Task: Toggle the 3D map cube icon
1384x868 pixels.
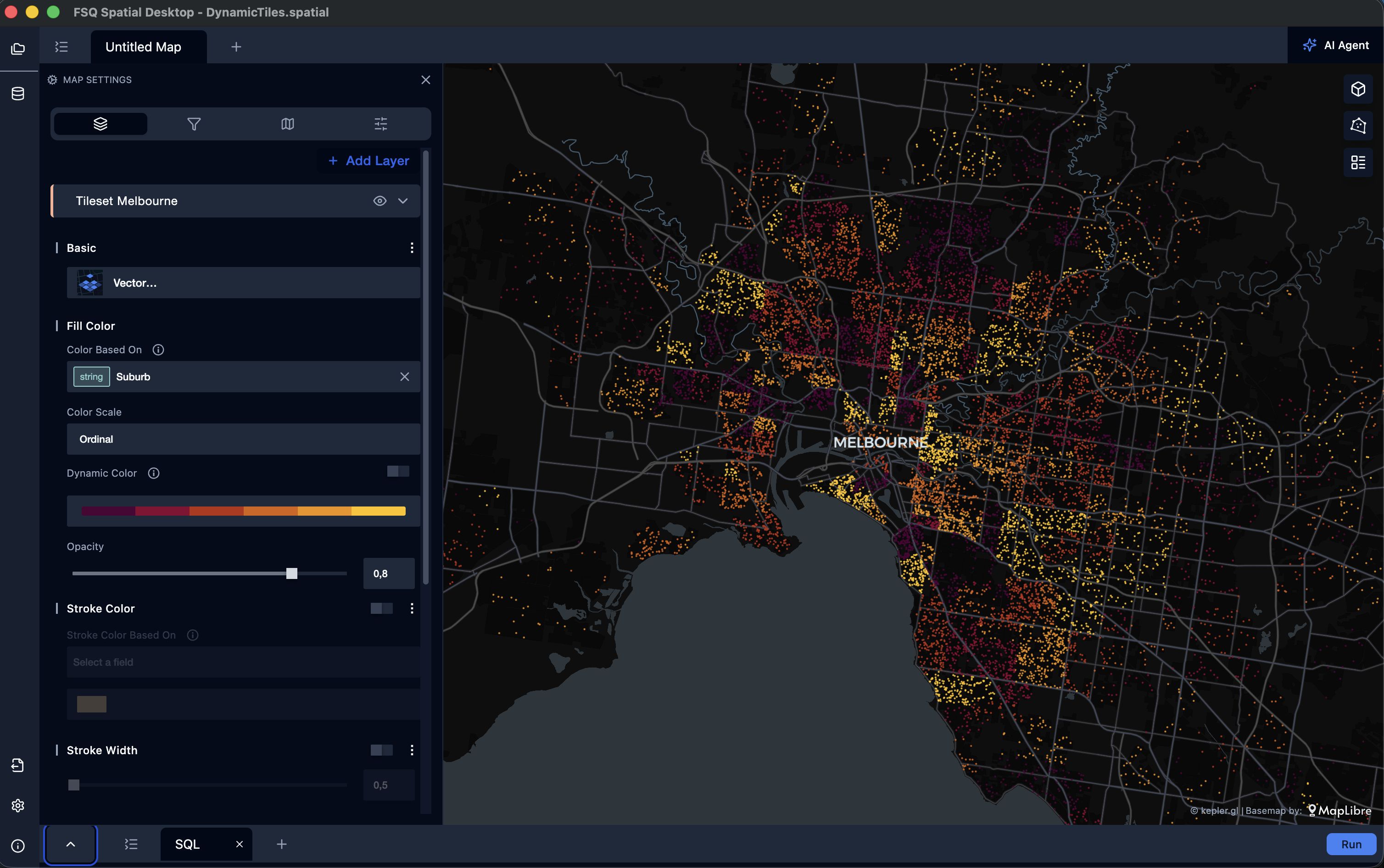Action: (x=1357, y=89)
